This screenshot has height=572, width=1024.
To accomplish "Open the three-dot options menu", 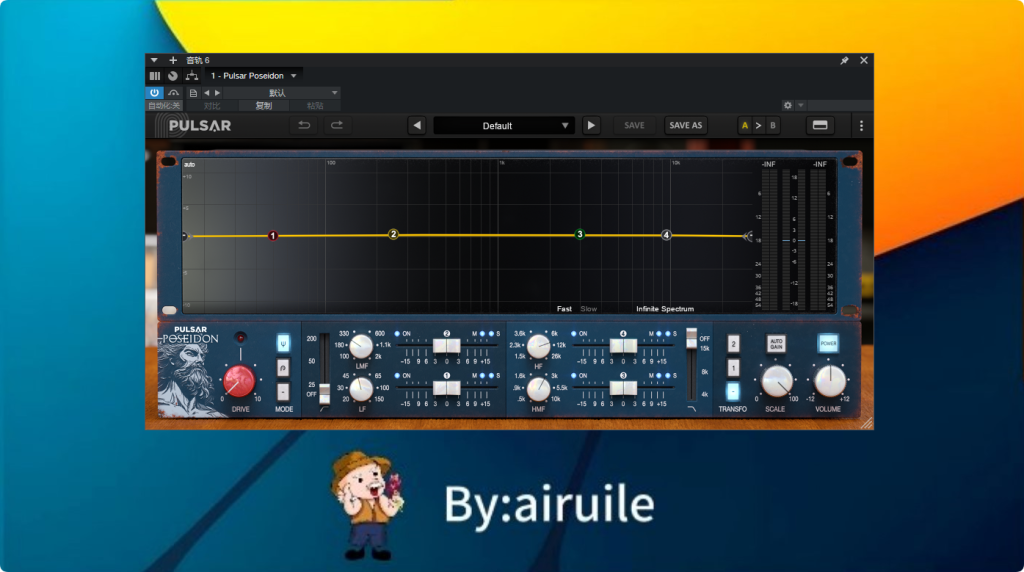I will (x=861, y=125).
